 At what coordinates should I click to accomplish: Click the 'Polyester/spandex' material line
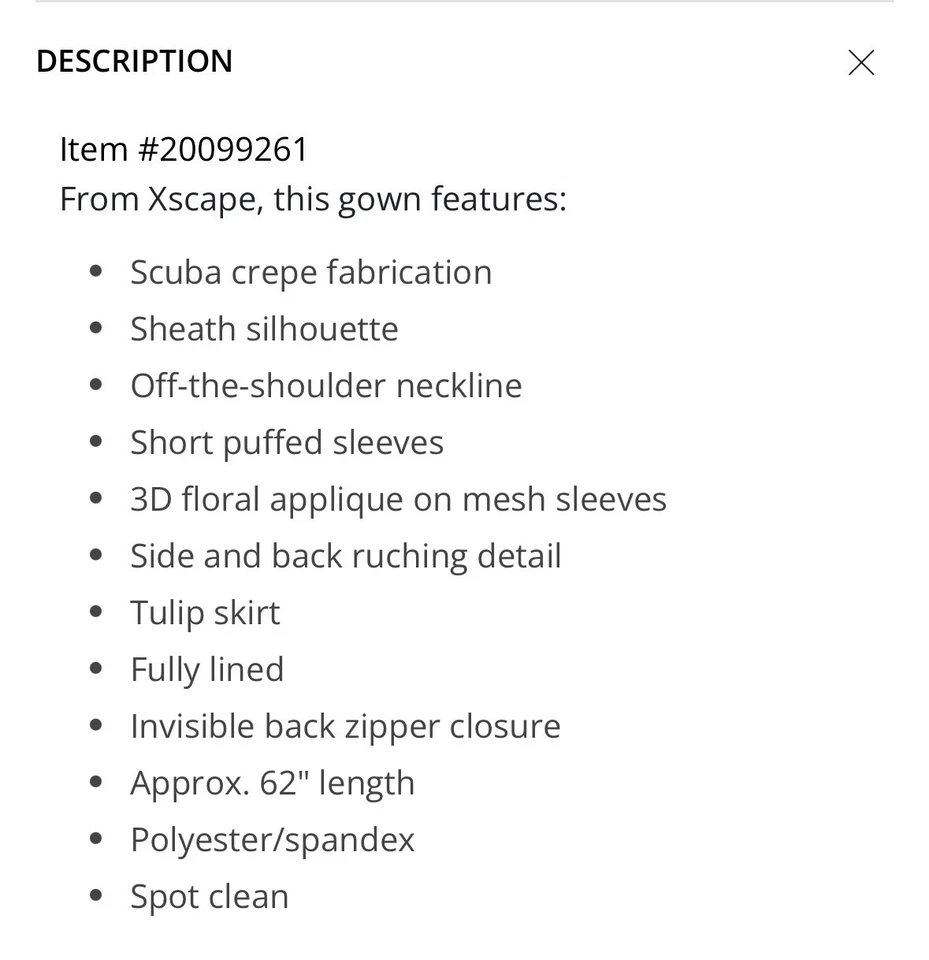(x=272, y=840)
